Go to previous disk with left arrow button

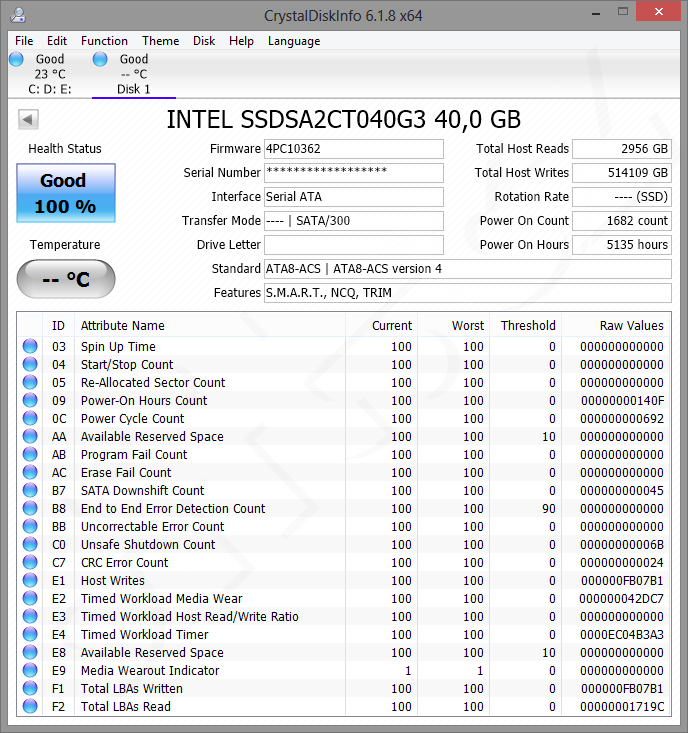[x=28, y=120]
